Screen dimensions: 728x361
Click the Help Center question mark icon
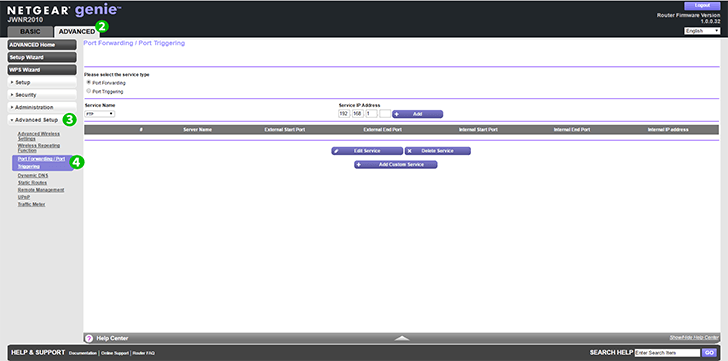tap(90, 338)
